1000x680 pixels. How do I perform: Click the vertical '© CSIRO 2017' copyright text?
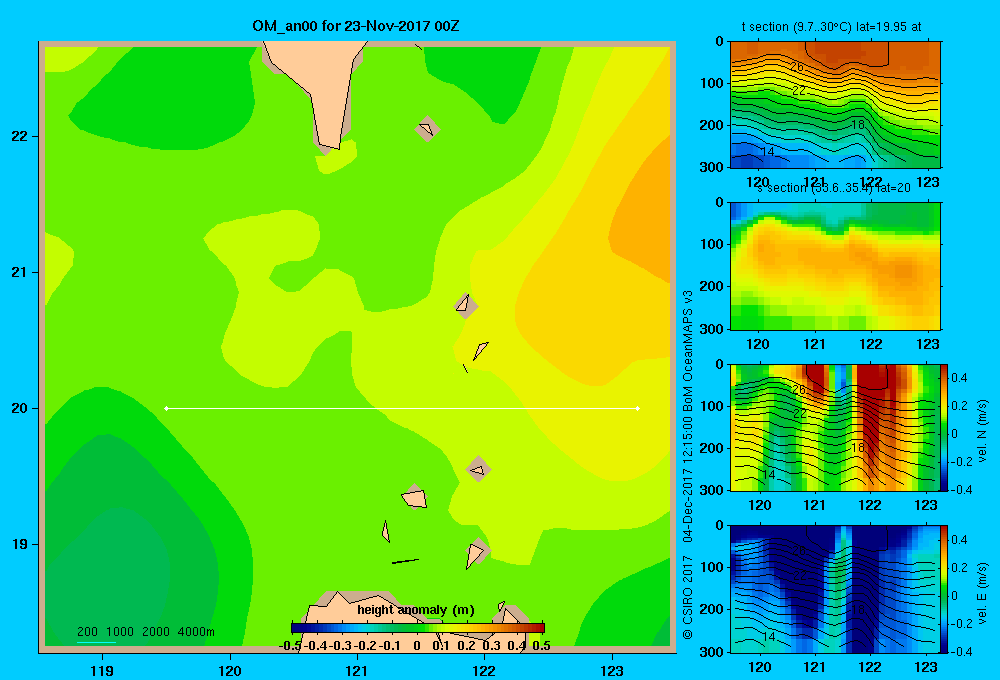click(x=688, y=597)
